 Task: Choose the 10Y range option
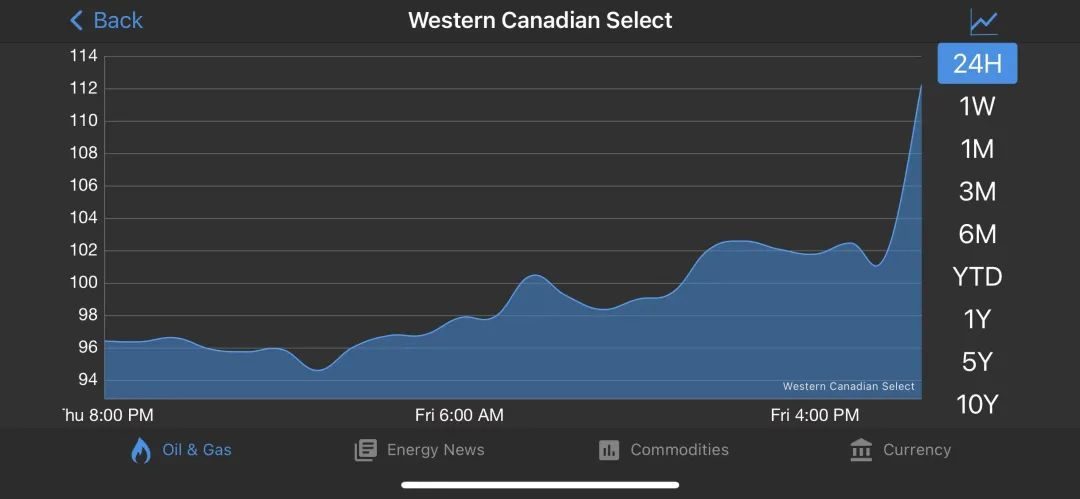tap(977, 405)
